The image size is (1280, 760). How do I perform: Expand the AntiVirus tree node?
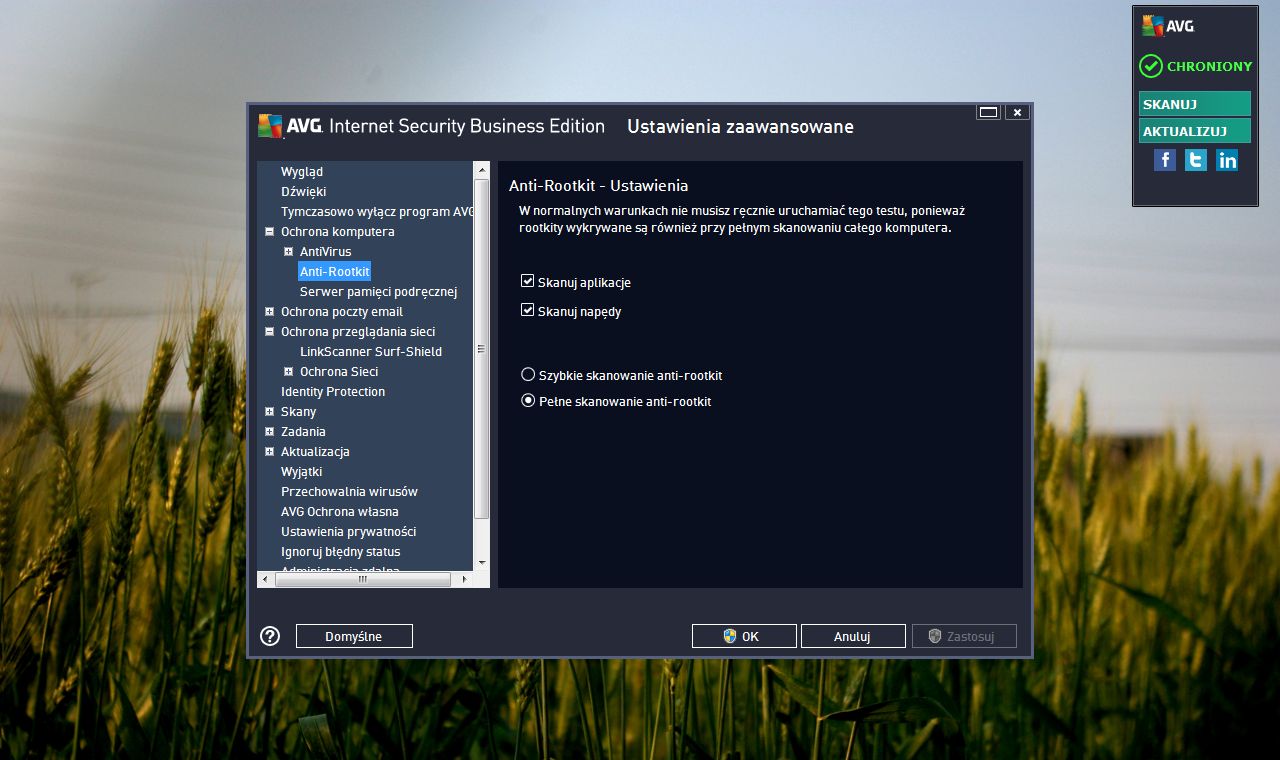click(x=288, y=251)
